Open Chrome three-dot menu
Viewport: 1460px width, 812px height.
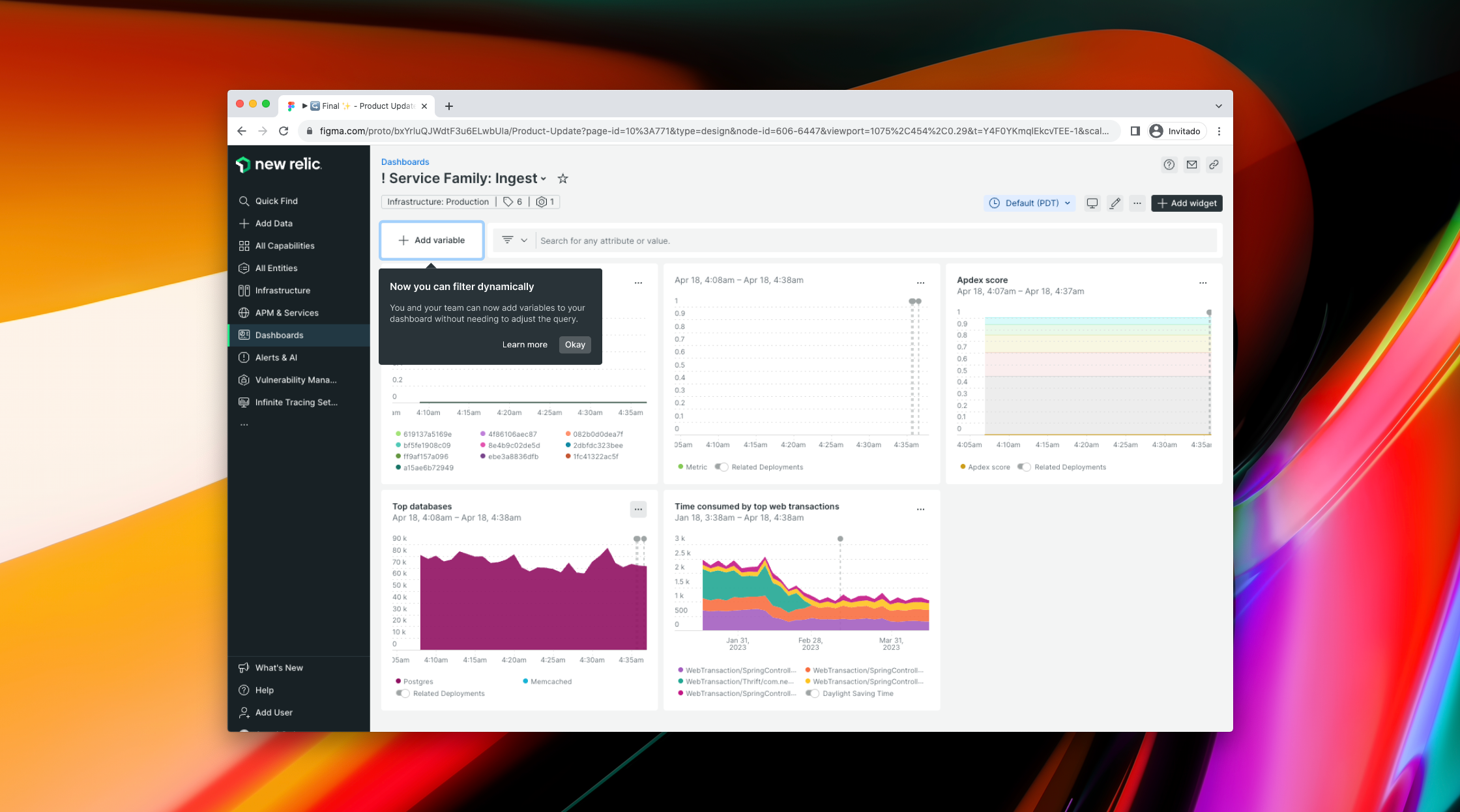pos(1219,131)
